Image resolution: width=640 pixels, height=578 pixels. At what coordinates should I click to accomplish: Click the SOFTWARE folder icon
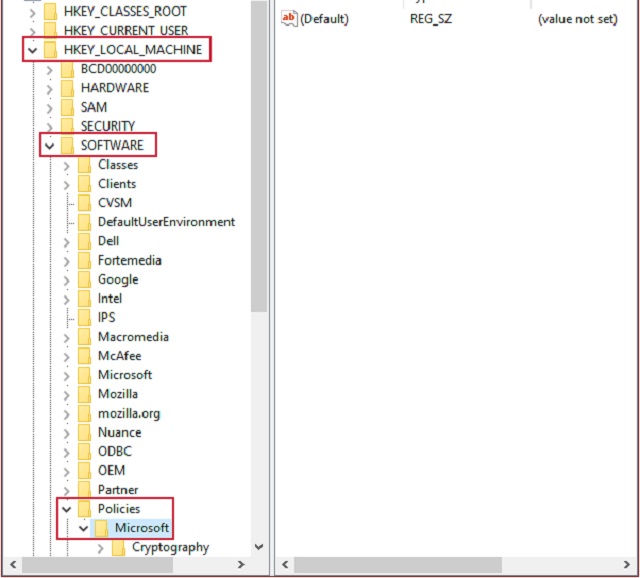click(67, 145)
